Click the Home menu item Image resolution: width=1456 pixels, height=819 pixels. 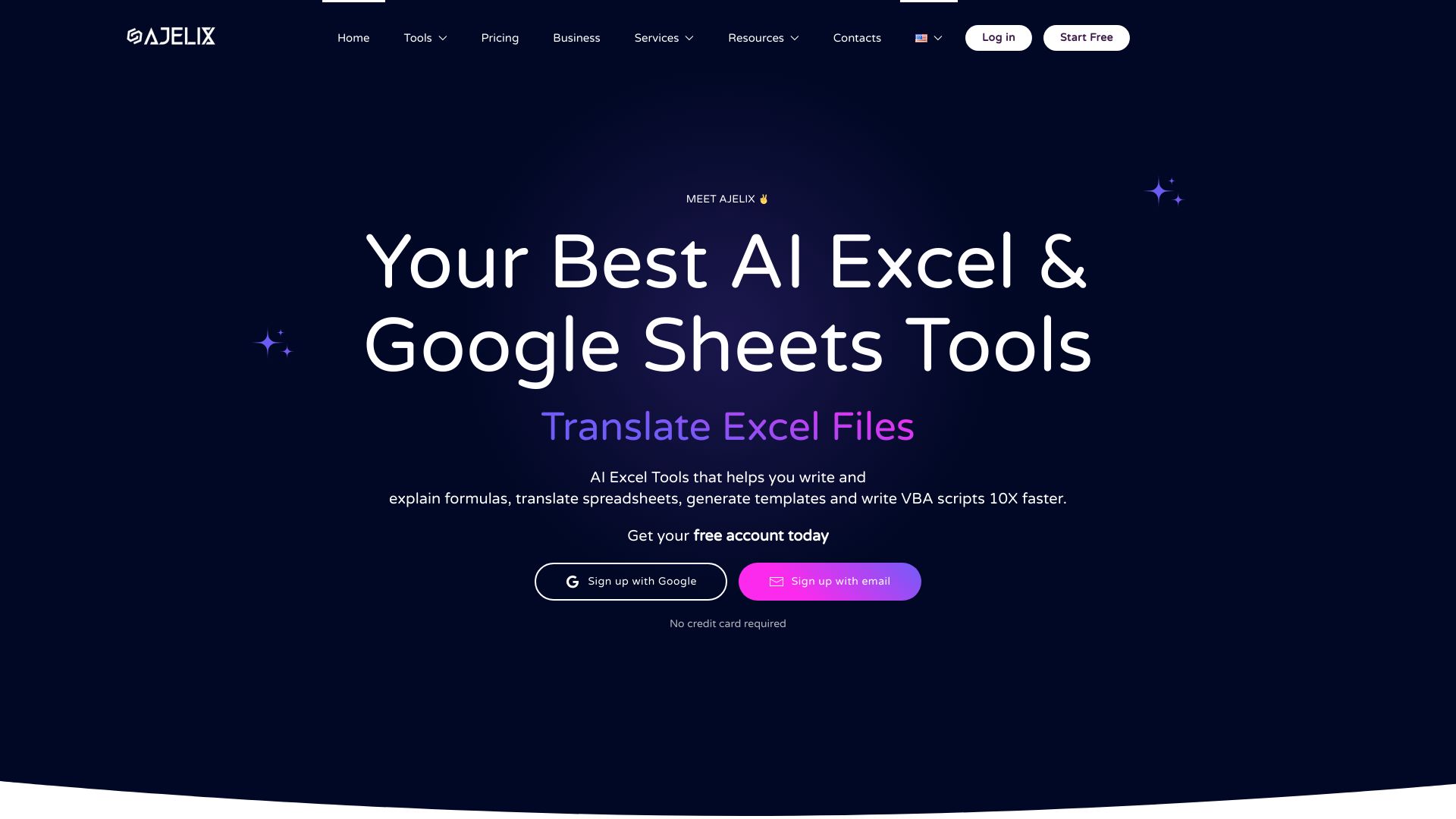353,38
